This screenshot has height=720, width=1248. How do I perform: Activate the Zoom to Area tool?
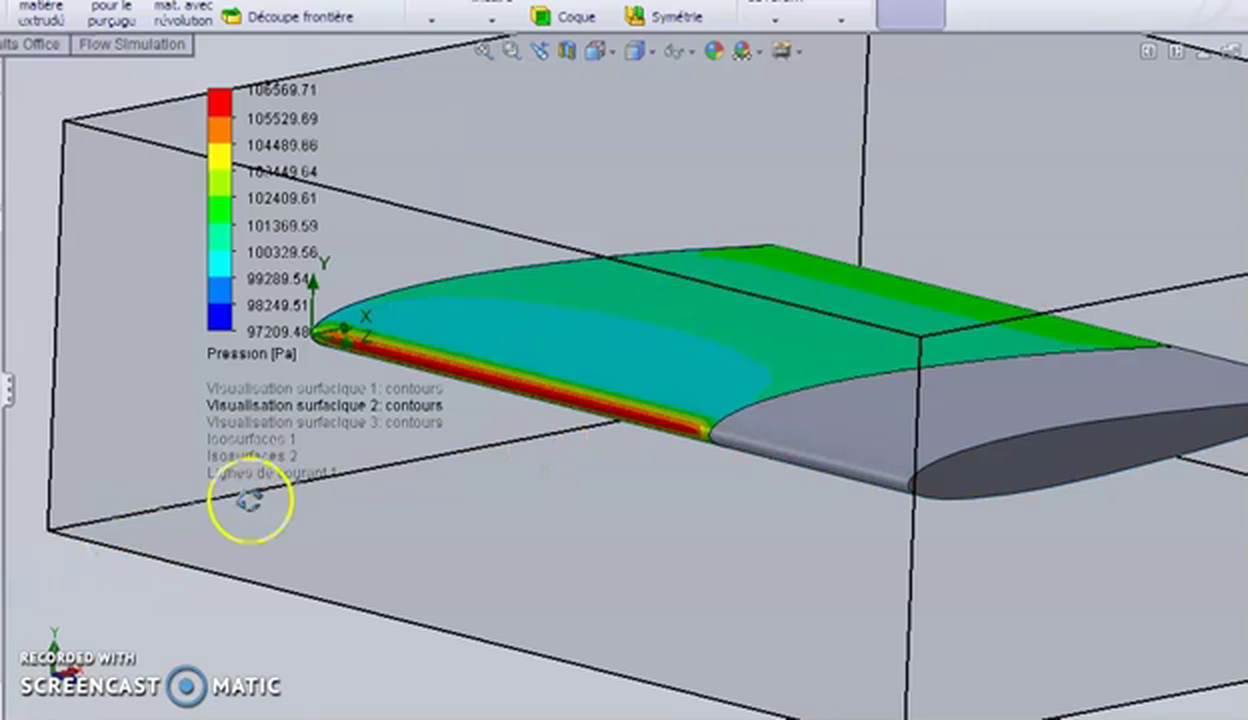(512, 51)
